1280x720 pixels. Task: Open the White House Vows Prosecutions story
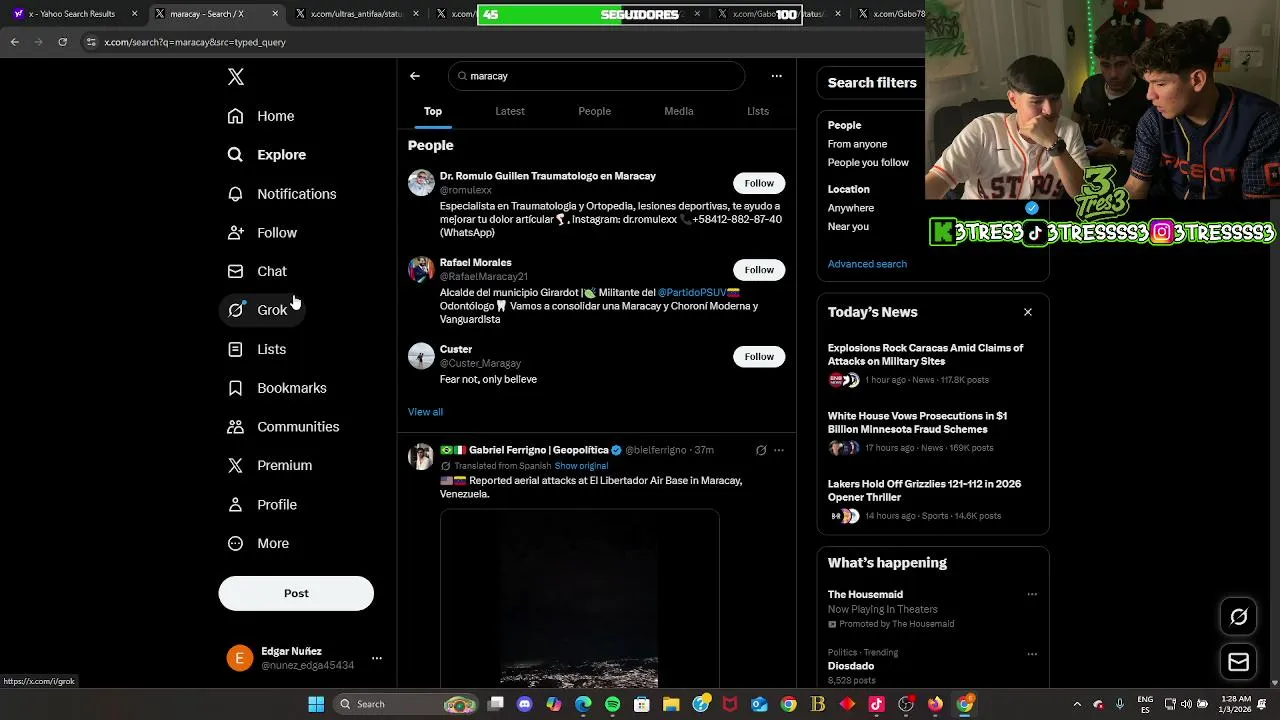coord(932,432)
